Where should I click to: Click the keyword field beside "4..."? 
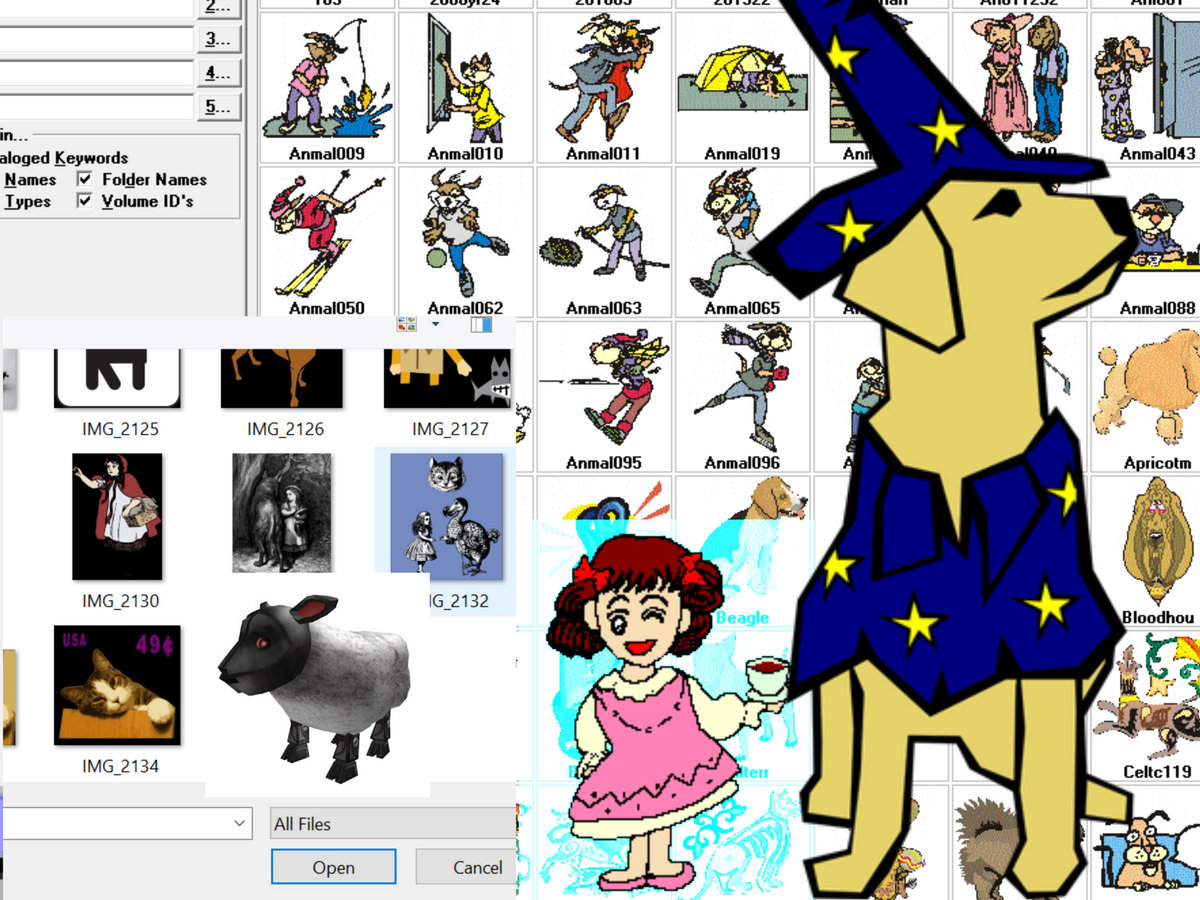pyautogui.click(x=96, y=73)
